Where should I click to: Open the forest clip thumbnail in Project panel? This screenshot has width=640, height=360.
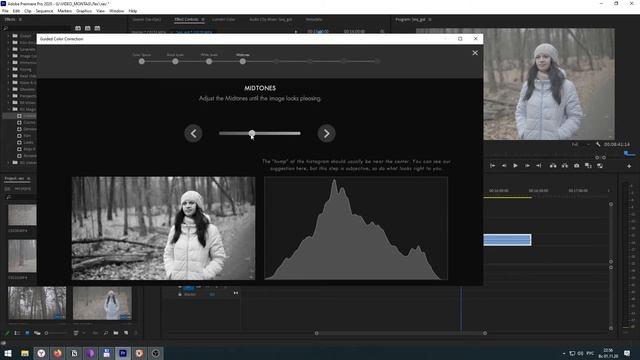[37, 303]
